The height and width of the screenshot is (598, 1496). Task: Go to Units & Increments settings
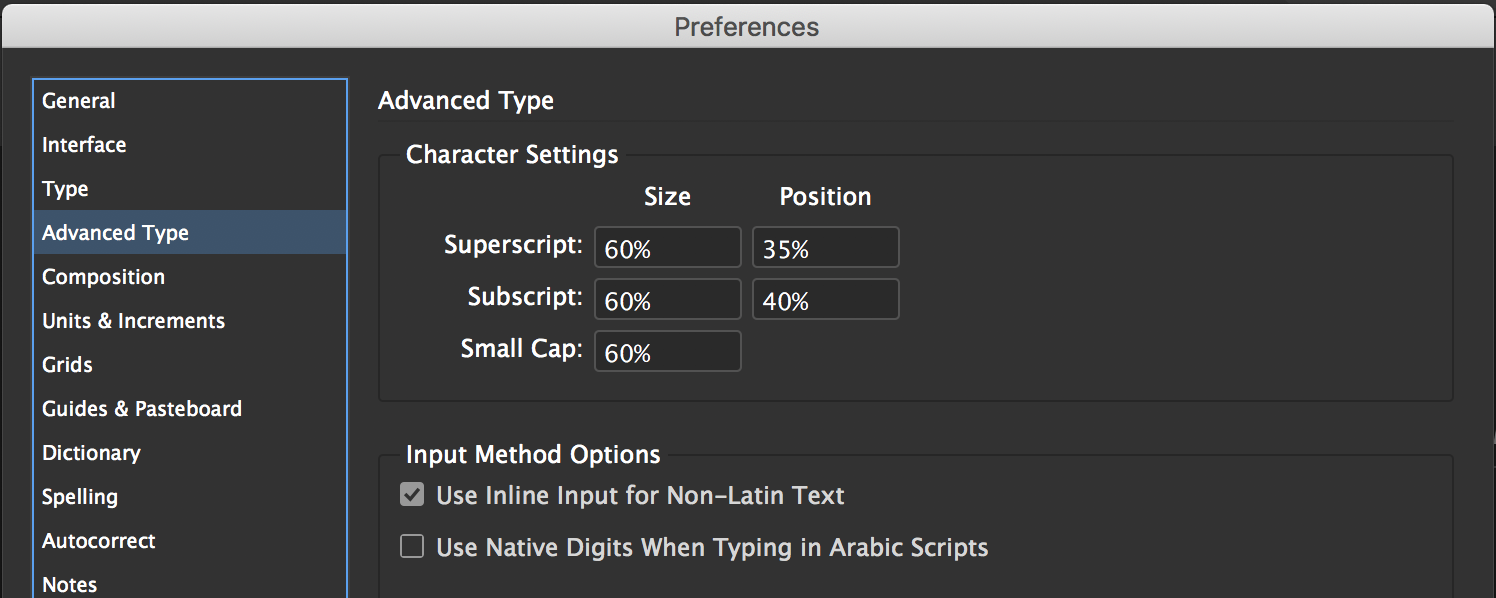pyautogui.click(x=133, y=321)
